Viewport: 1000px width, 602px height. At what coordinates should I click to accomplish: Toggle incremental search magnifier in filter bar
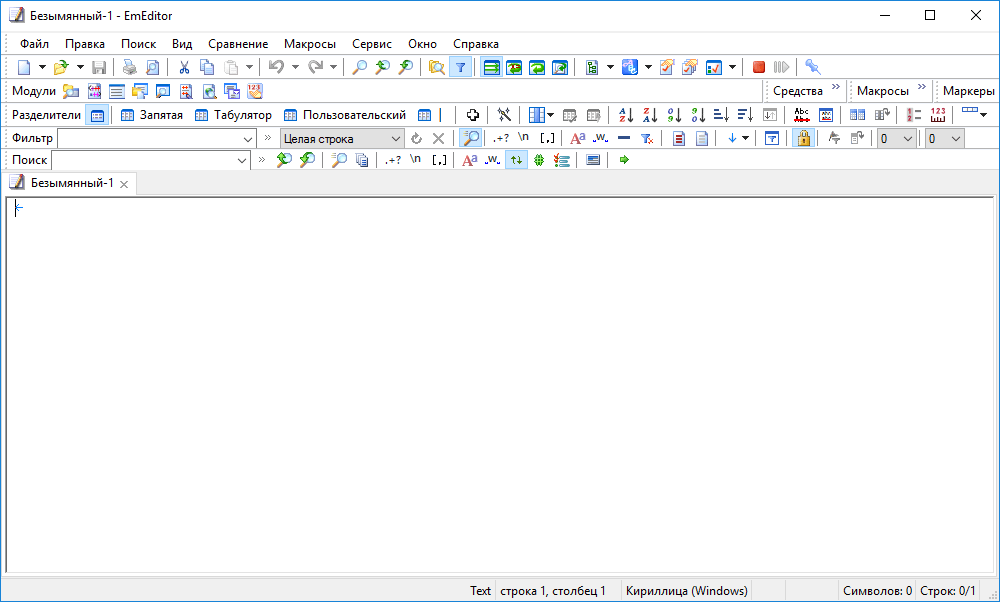(x=471, y=138)
